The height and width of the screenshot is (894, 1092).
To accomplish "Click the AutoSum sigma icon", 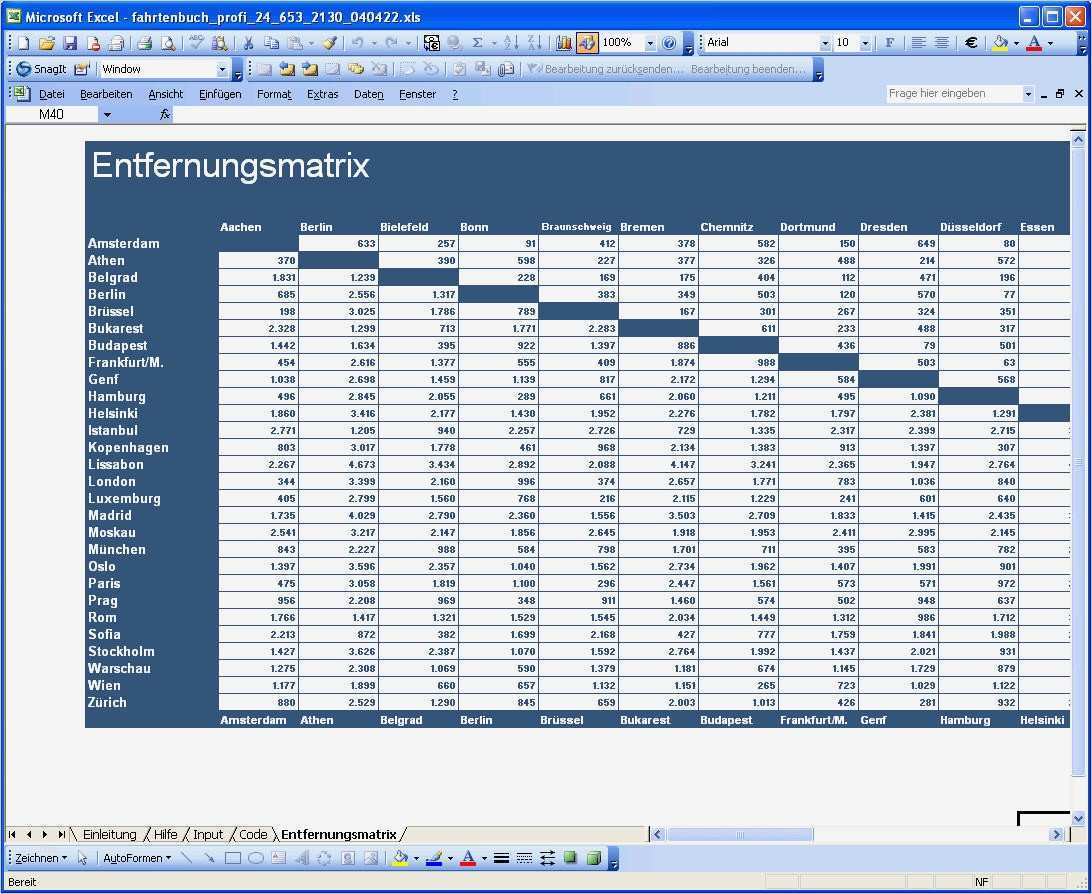I will (478, 43).
